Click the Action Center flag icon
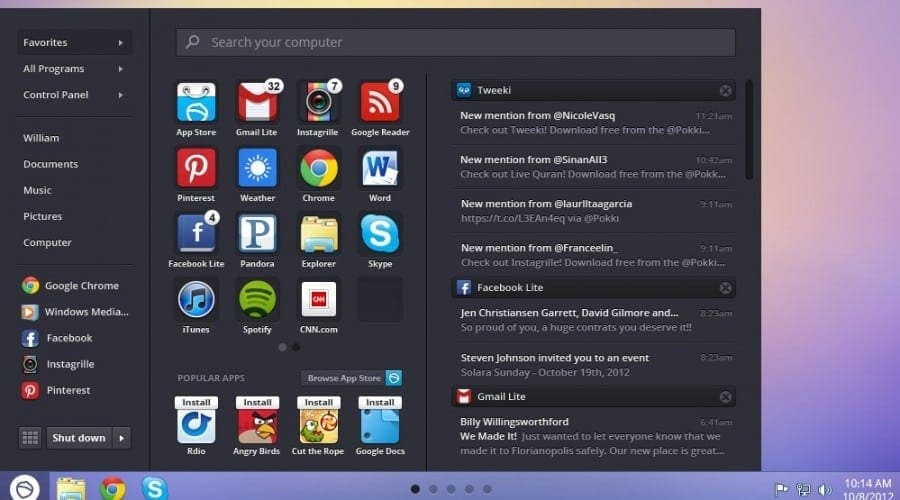This screenshot has height=500, width=900. pos(781,490)
